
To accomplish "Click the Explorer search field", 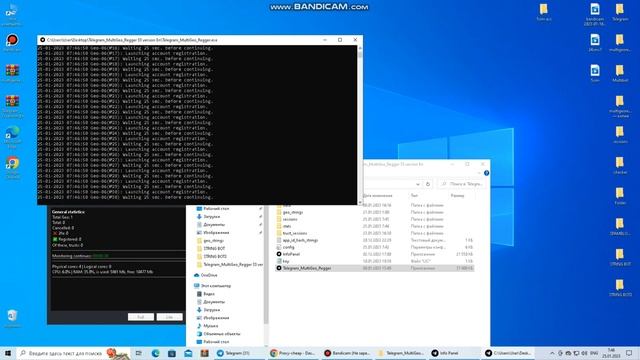I will pyautogui.click(x=461, y=184).
